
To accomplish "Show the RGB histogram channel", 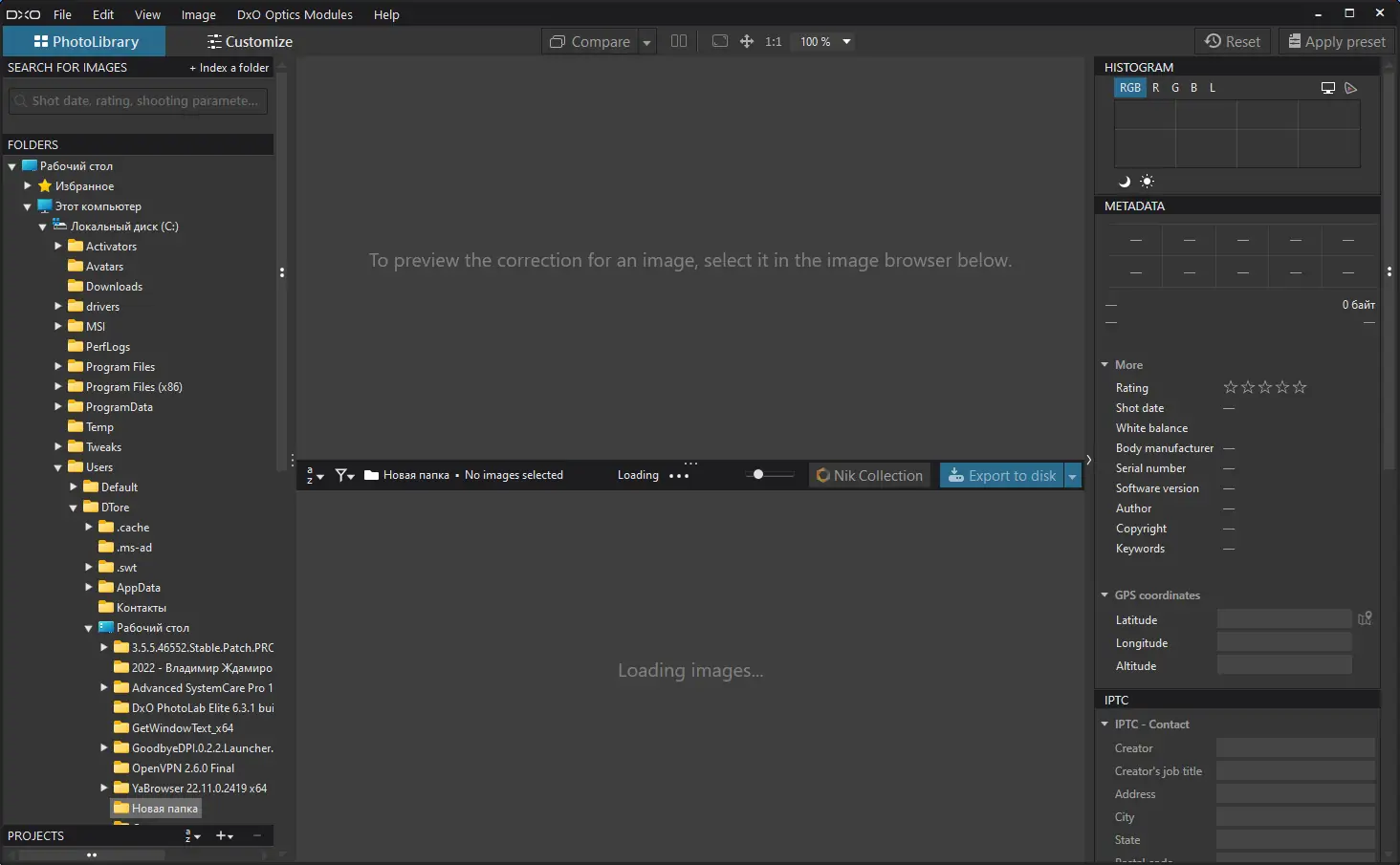I will pos(1130,88).
